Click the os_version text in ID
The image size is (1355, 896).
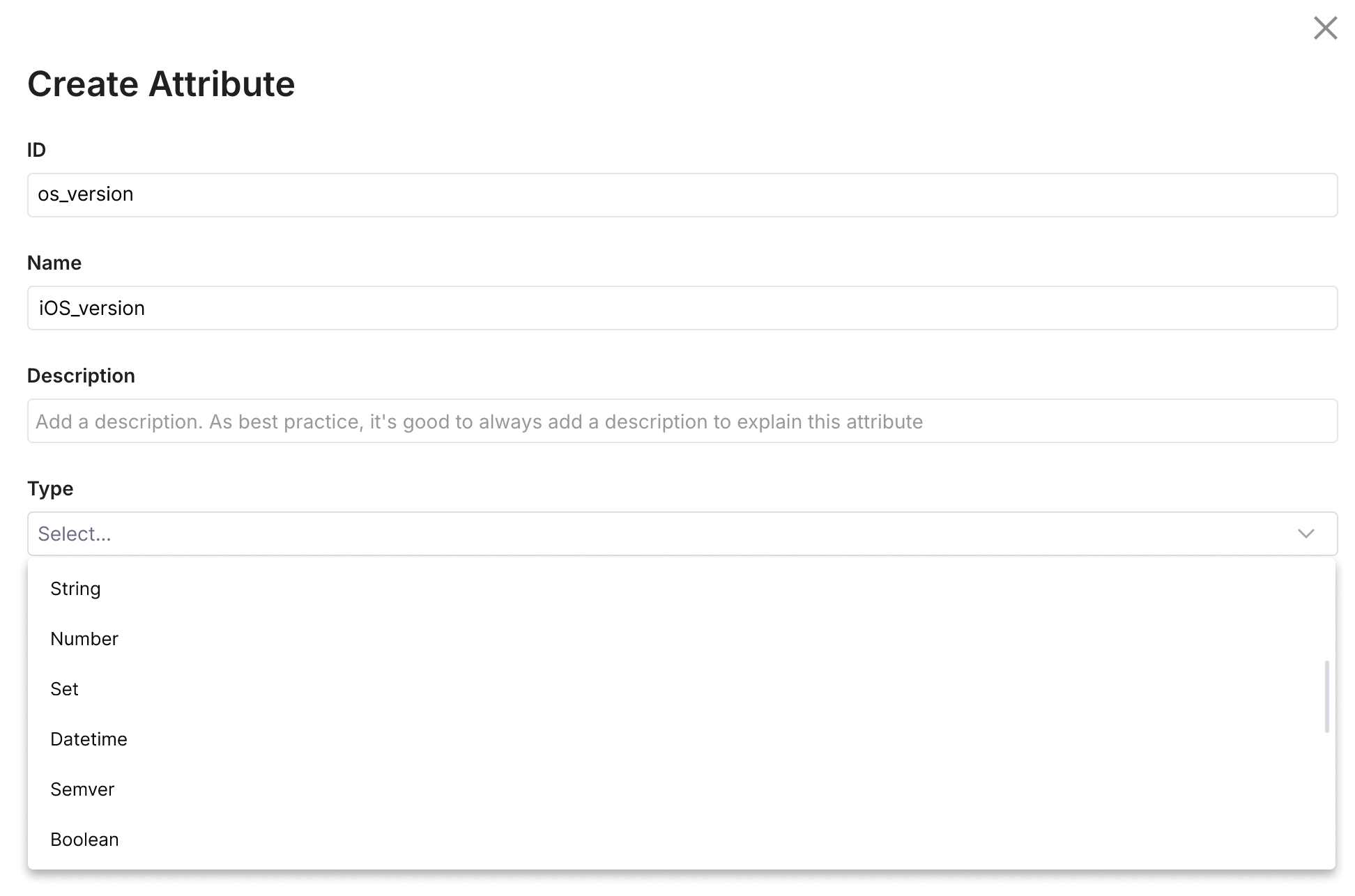pos(86,194)
